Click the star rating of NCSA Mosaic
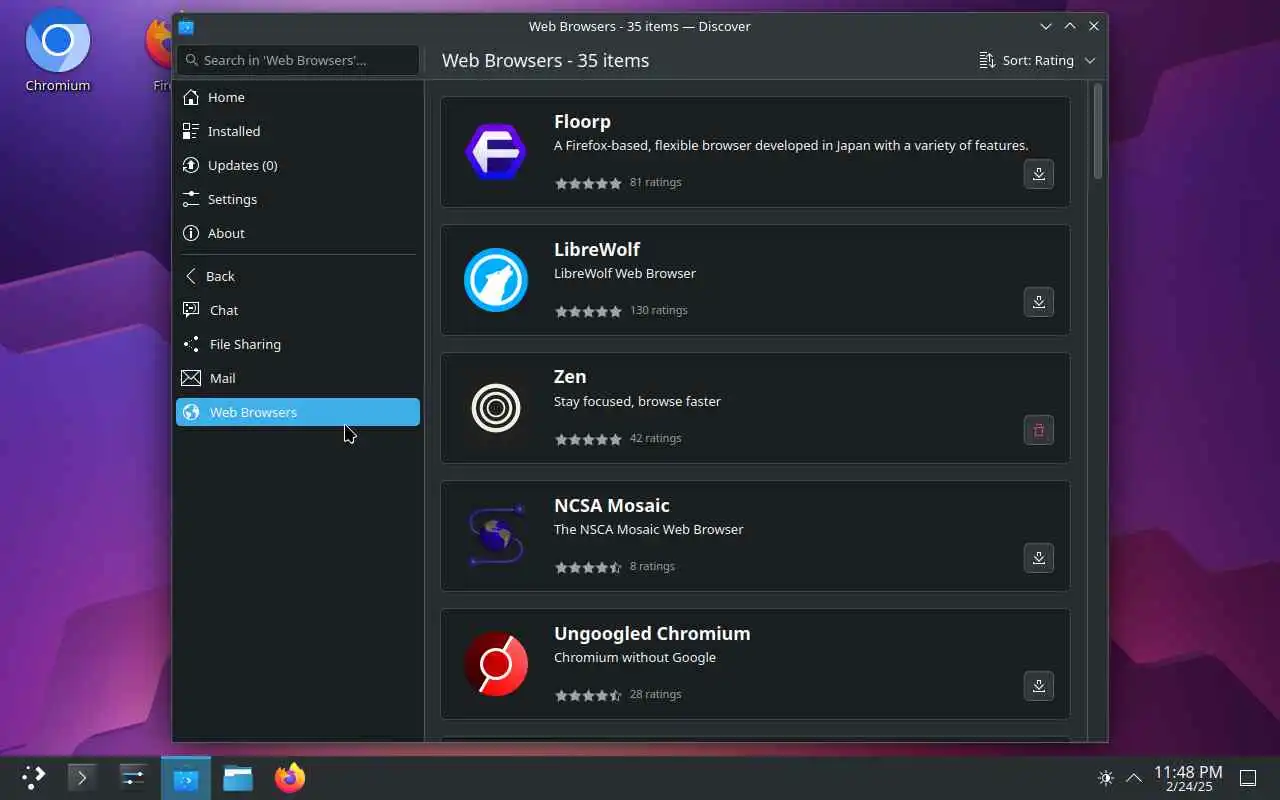Image resolution: width=1280 pixels, height=800 pixels. coord(588,567)
